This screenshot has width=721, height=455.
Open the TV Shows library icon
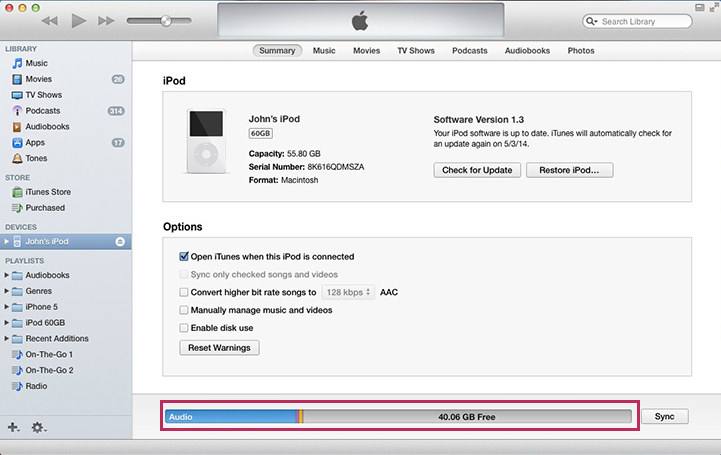click(x=17, y=95)
